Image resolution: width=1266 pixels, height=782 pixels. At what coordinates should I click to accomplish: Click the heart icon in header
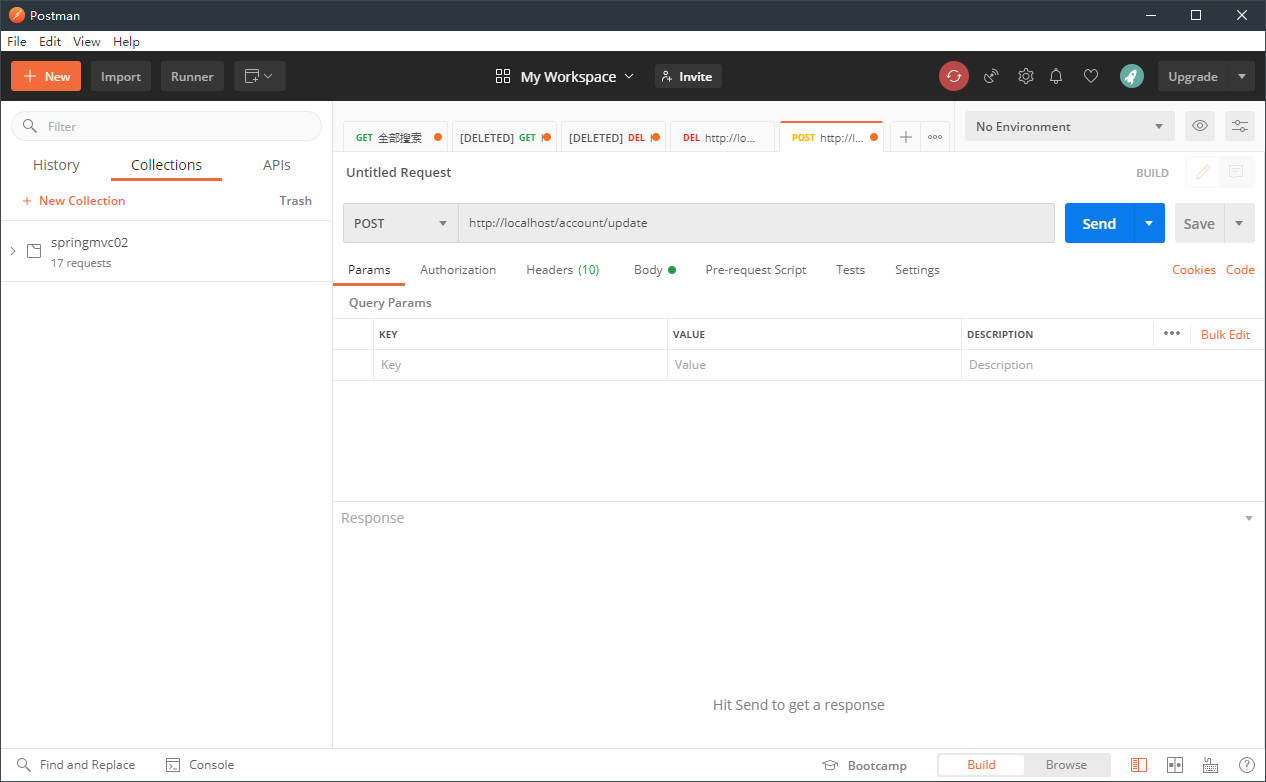1091,76
